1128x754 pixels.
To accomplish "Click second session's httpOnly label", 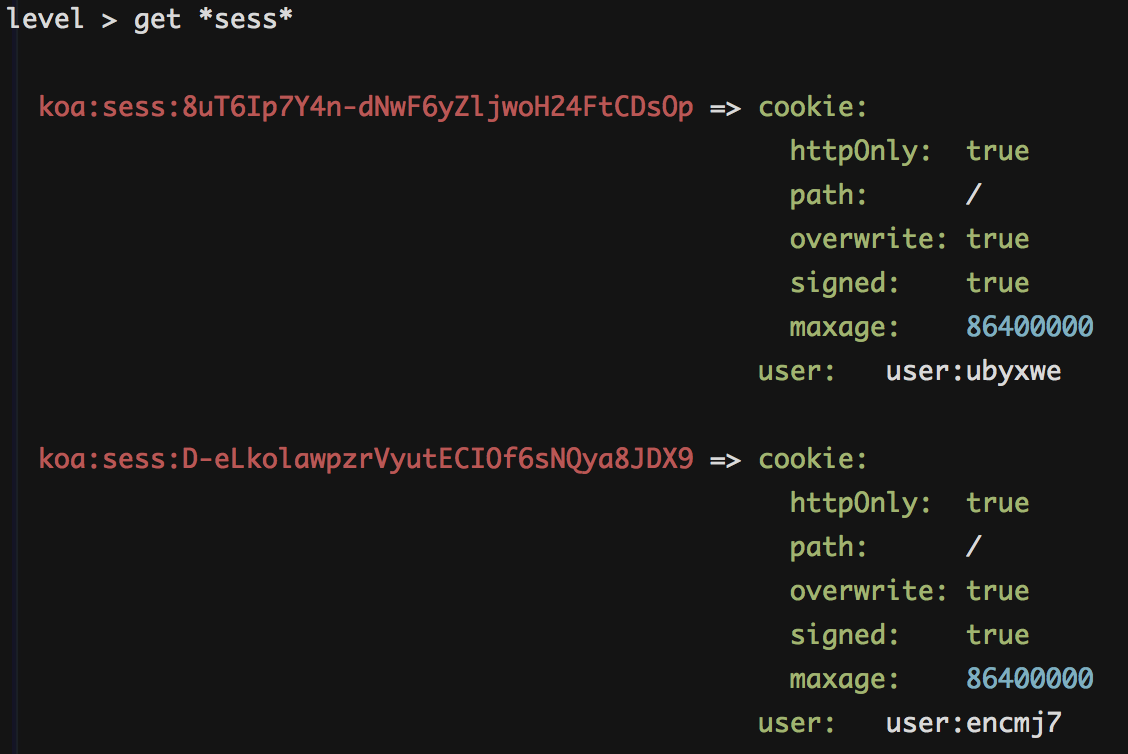I will click(860, 504).
